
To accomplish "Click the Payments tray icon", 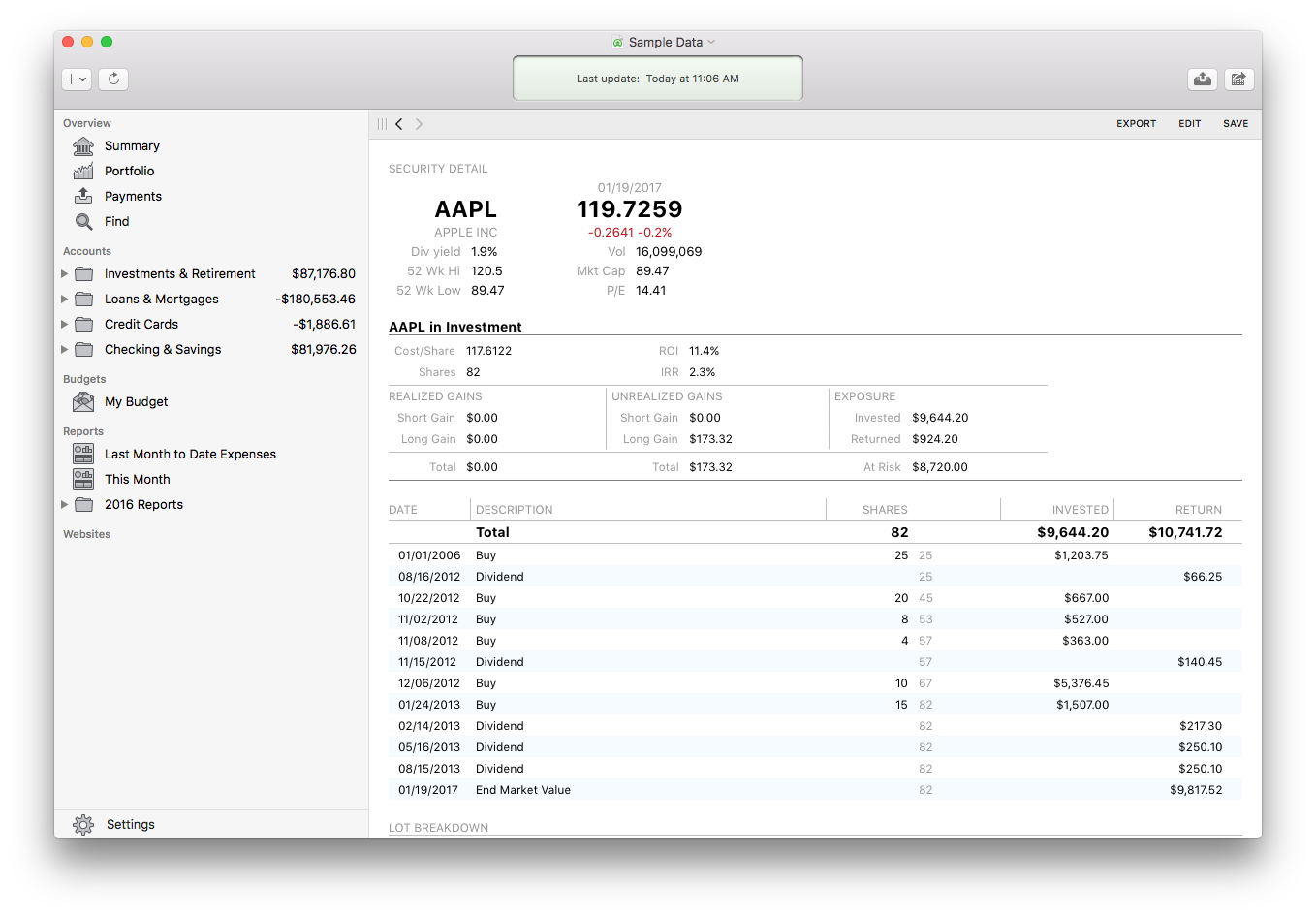I will [84, 197].
